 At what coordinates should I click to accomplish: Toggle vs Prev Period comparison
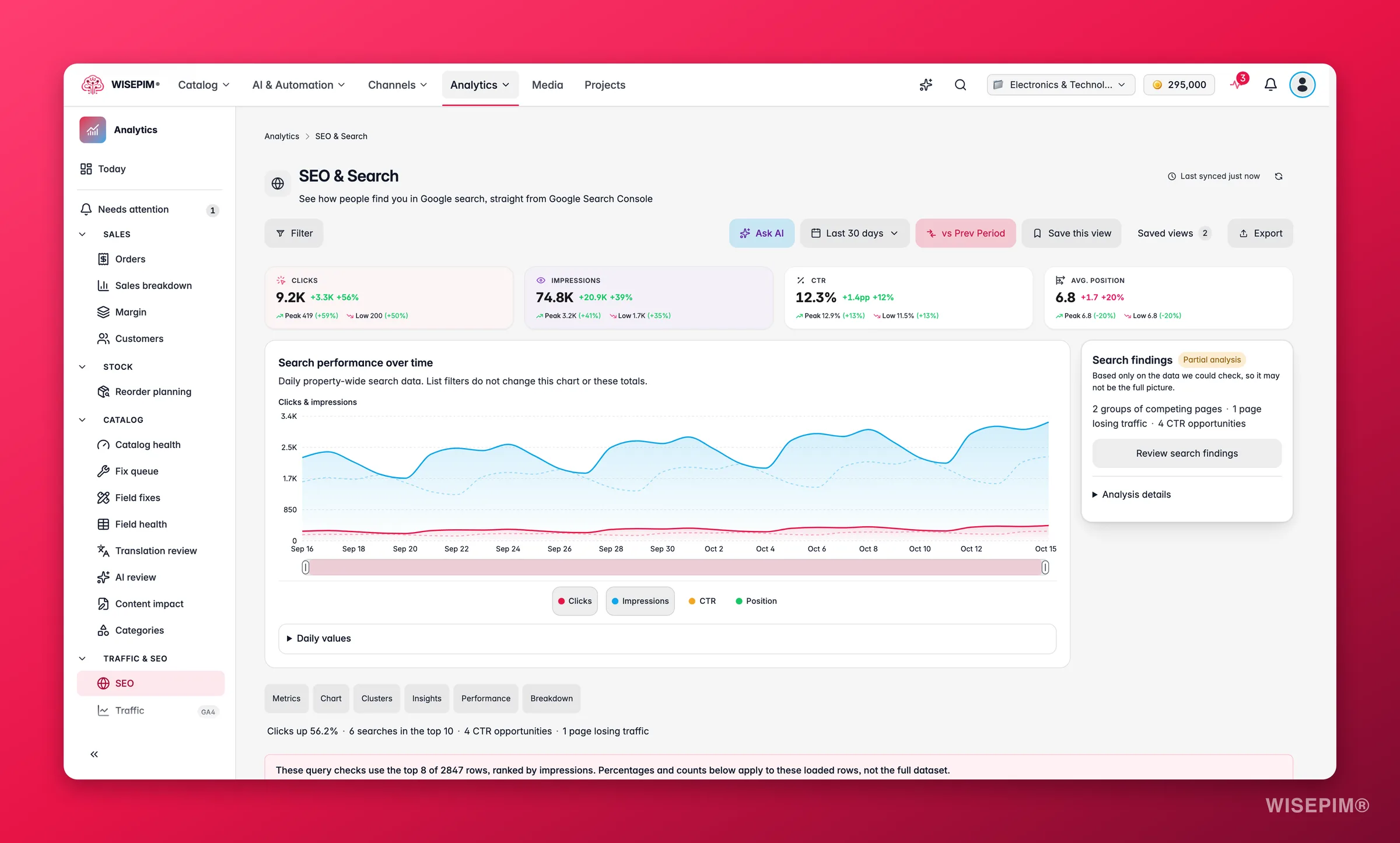point(965,233)
